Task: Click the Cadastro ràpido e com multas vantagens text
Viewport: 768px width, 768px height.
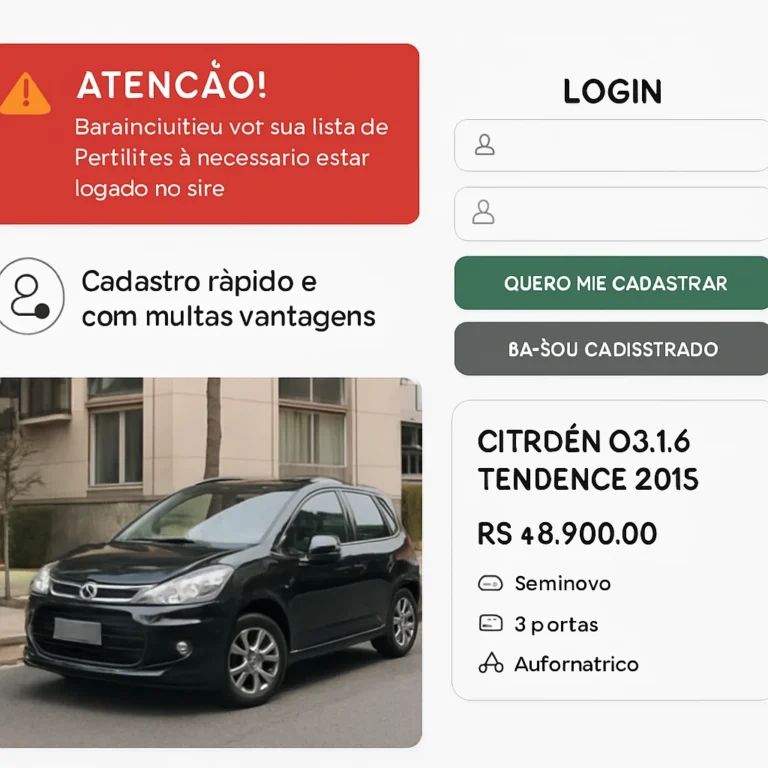Action: pyautogui.click(x=228, y=299)
